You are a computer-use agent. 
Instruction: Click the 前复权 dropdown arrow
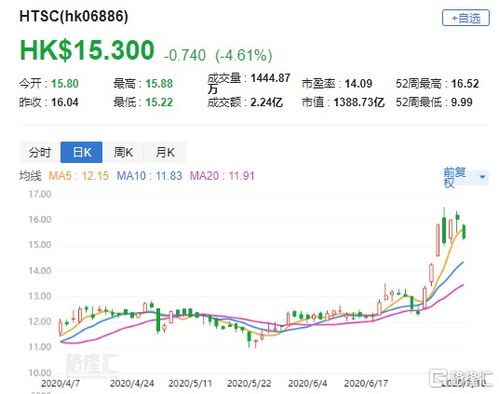[482, 177]
